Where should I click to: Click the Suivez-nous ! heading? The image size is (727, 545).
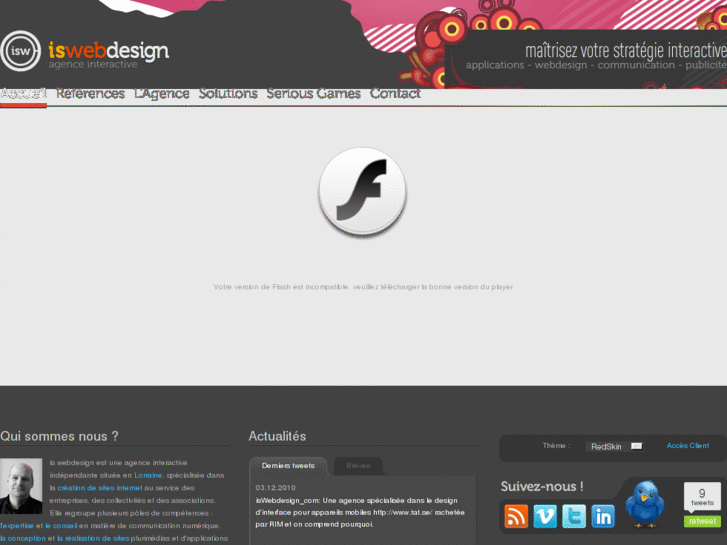point(542,487)
